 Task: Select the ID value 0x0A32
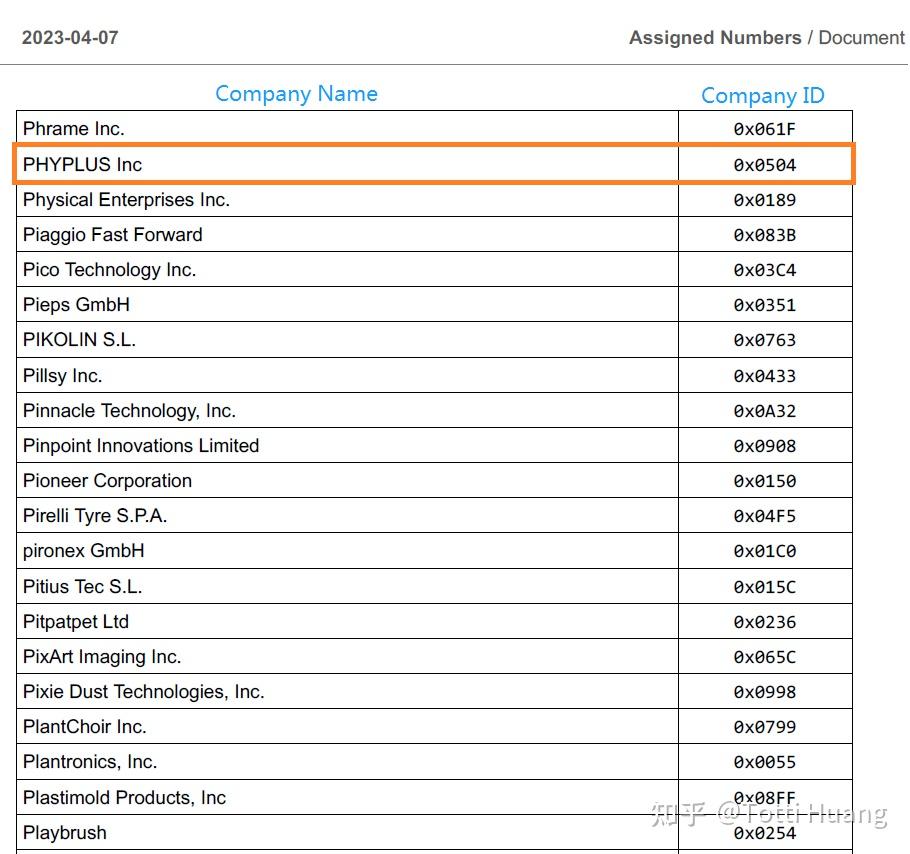pyautogui.click(x=764, y=411)
